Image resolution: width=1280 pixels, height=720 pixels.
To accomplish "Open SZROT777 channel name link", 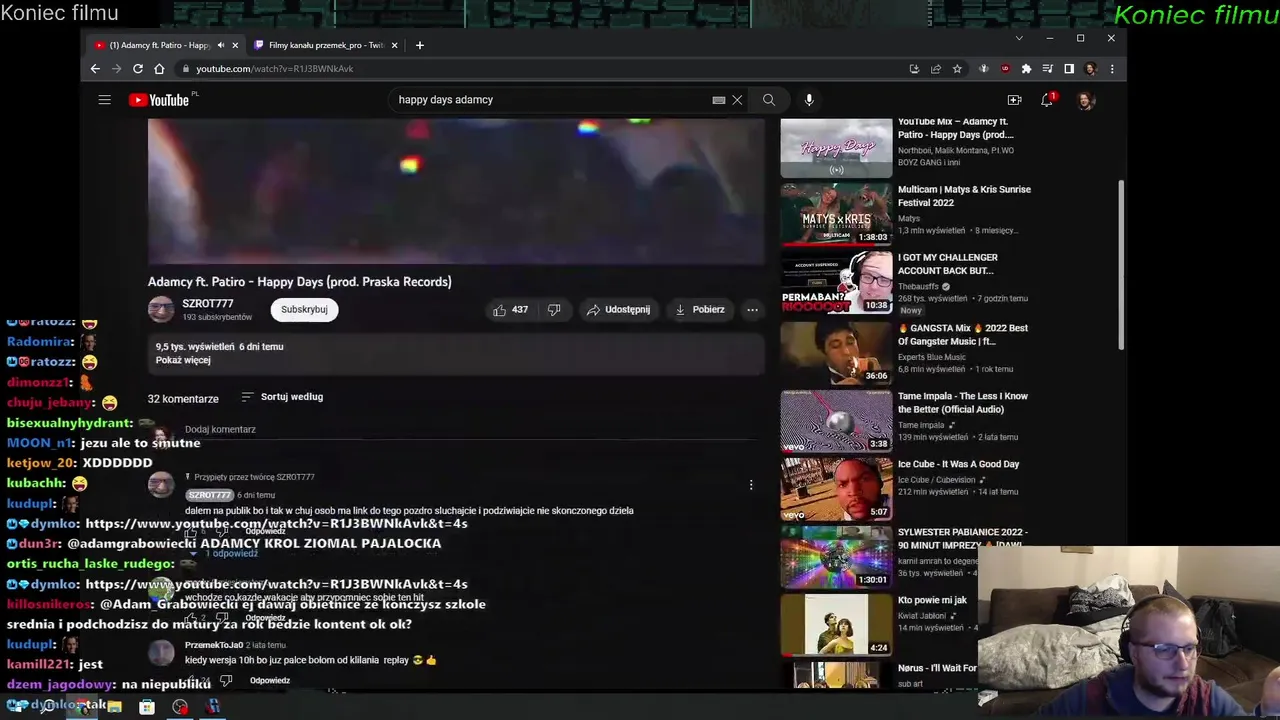I will pyautogui.click(x=208, y=304).
